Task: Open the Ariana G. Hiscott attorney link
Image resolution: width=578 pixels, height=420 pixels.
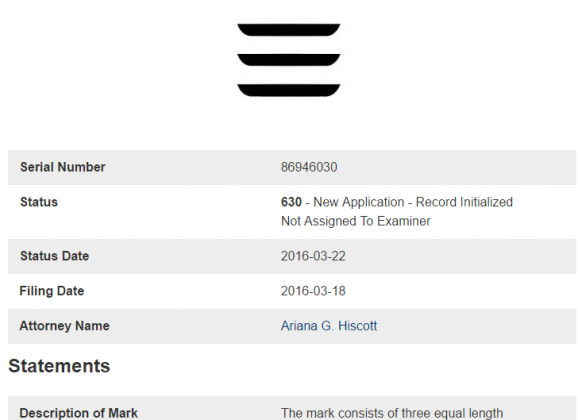Action: pos(329,326)
